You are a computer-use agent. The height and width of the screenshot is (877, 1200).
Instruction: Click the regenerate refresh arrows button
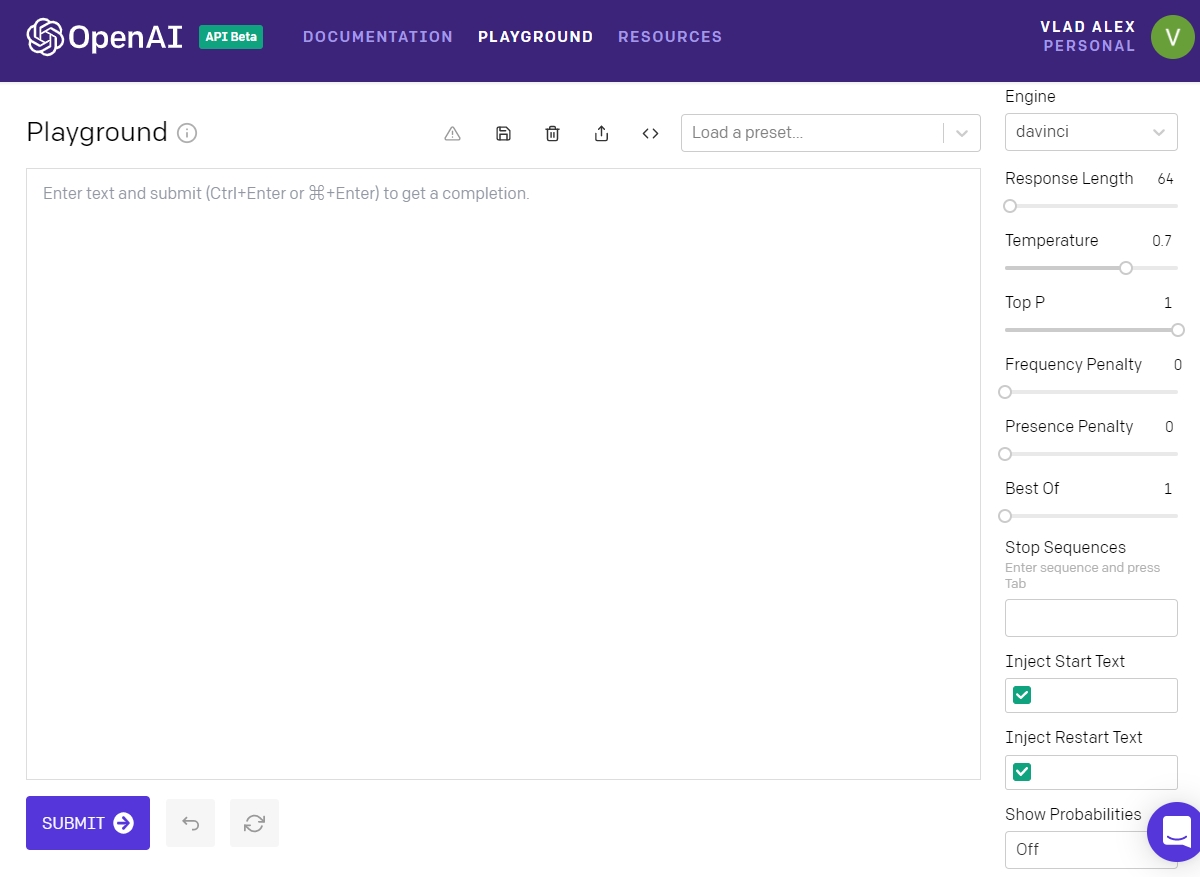254,823
